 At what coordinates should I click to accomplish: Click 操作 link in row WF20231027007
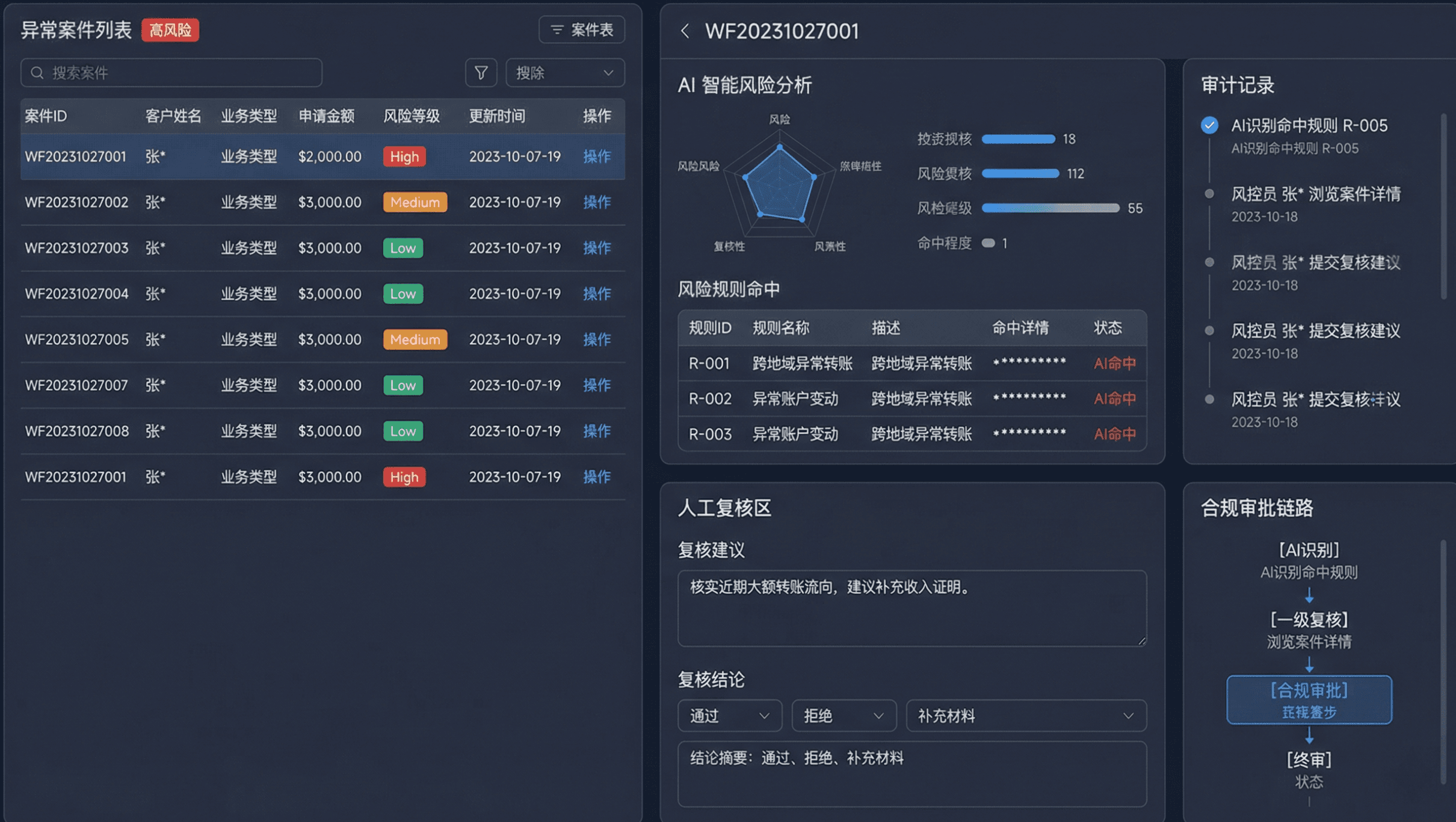pyautogui.click(x=597, y=385)
